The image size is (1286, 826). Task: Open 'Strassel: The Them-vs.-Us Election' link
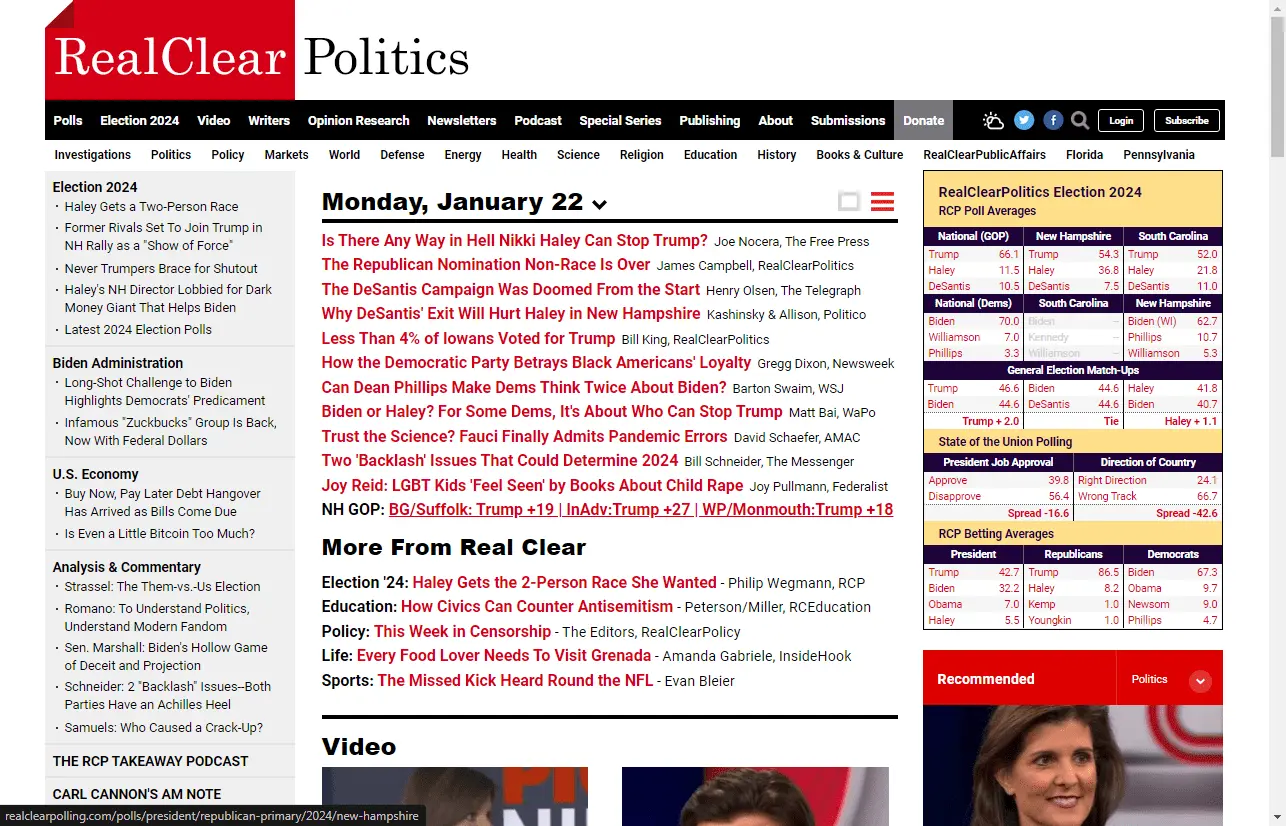[x=163, y=587]
